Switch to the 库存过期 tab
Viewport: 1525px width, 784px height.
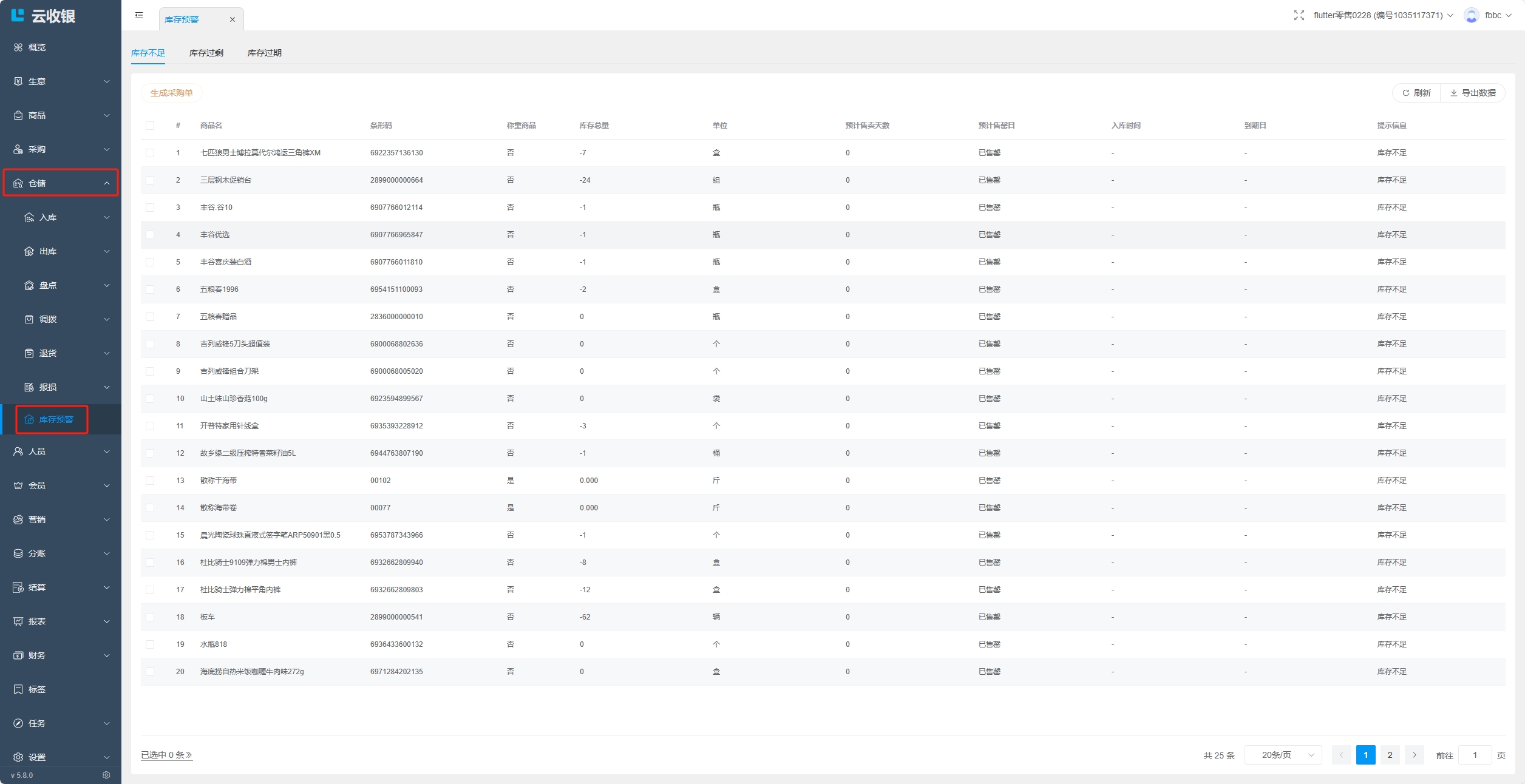264,53
